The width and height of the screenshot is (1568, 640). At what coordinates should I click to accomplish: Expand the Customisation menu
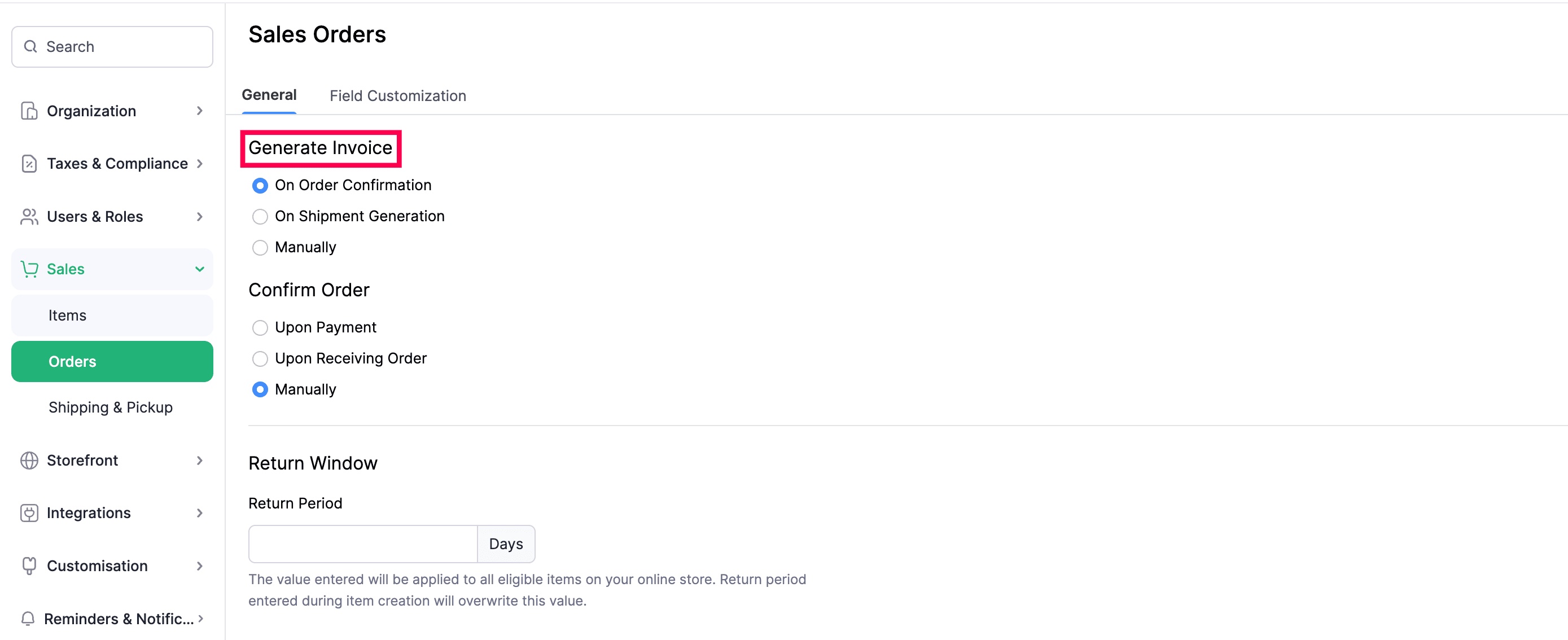199,566
